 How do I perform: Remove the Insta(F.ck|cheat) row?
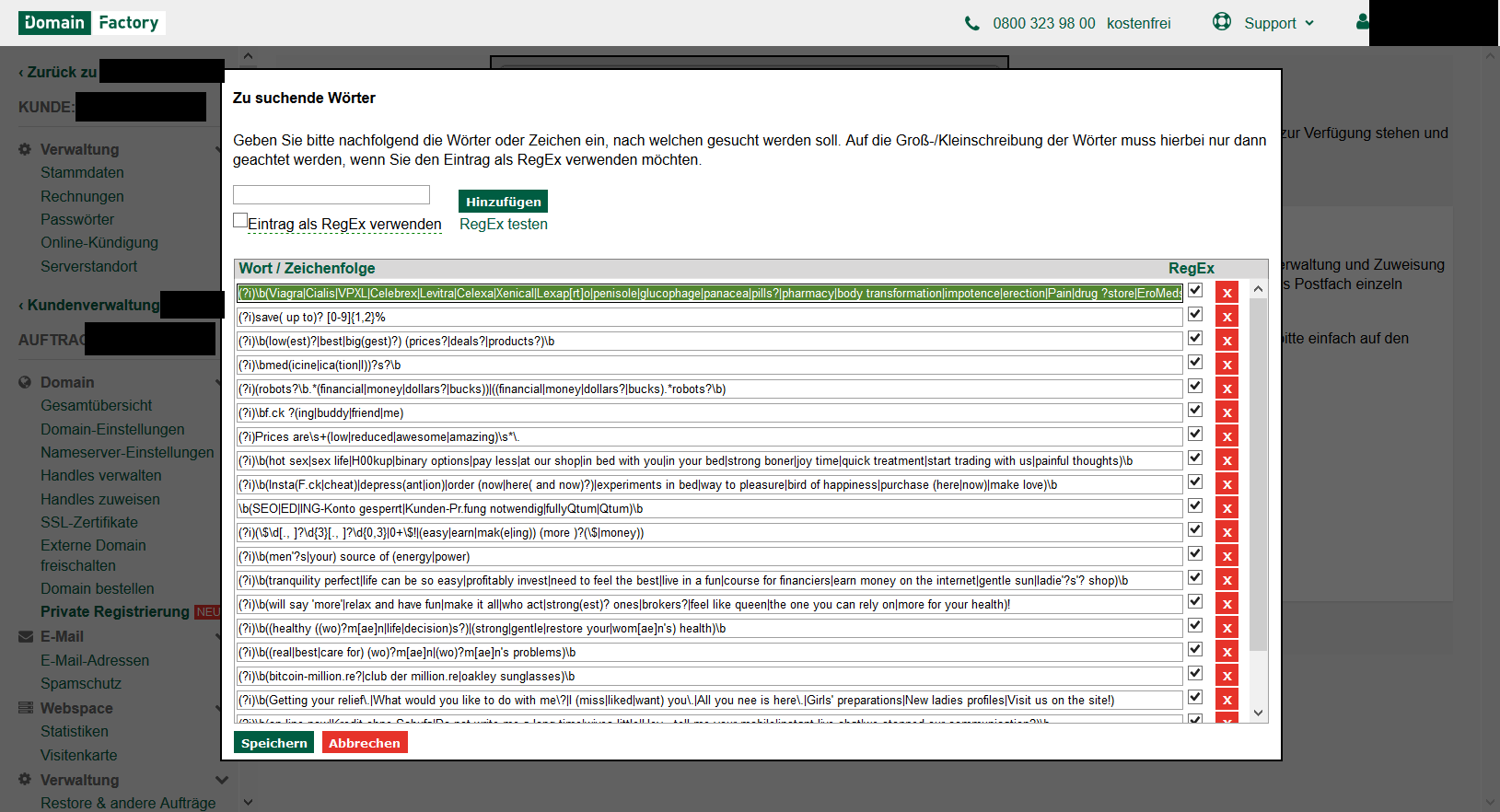point(1227,484)
